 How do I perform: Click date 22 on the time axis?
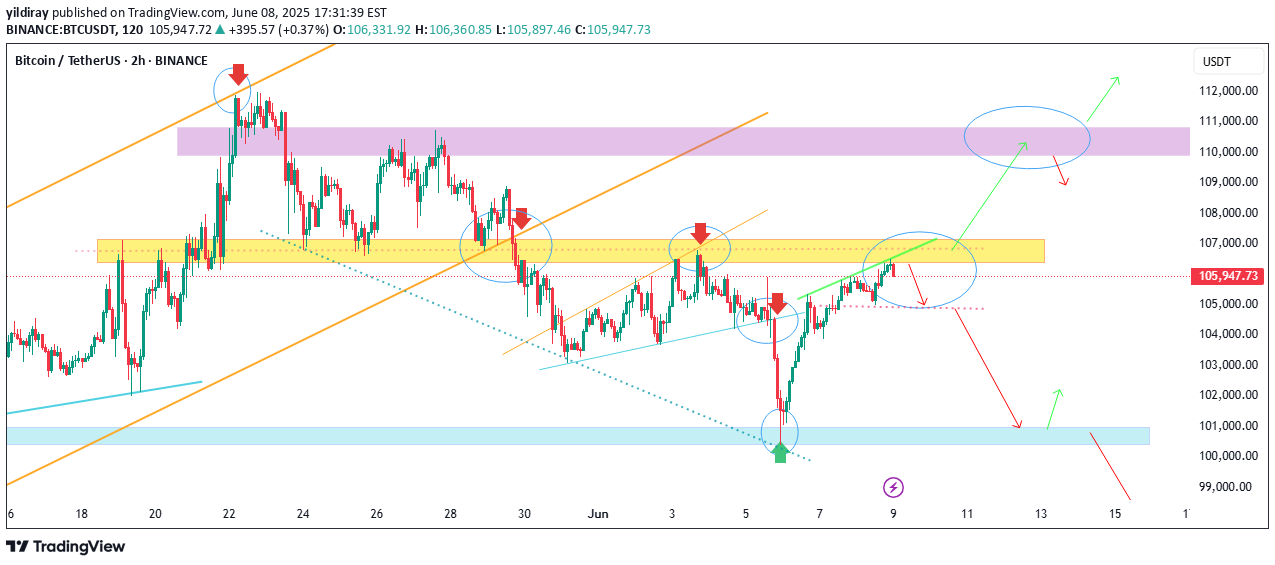click(229, 513)
